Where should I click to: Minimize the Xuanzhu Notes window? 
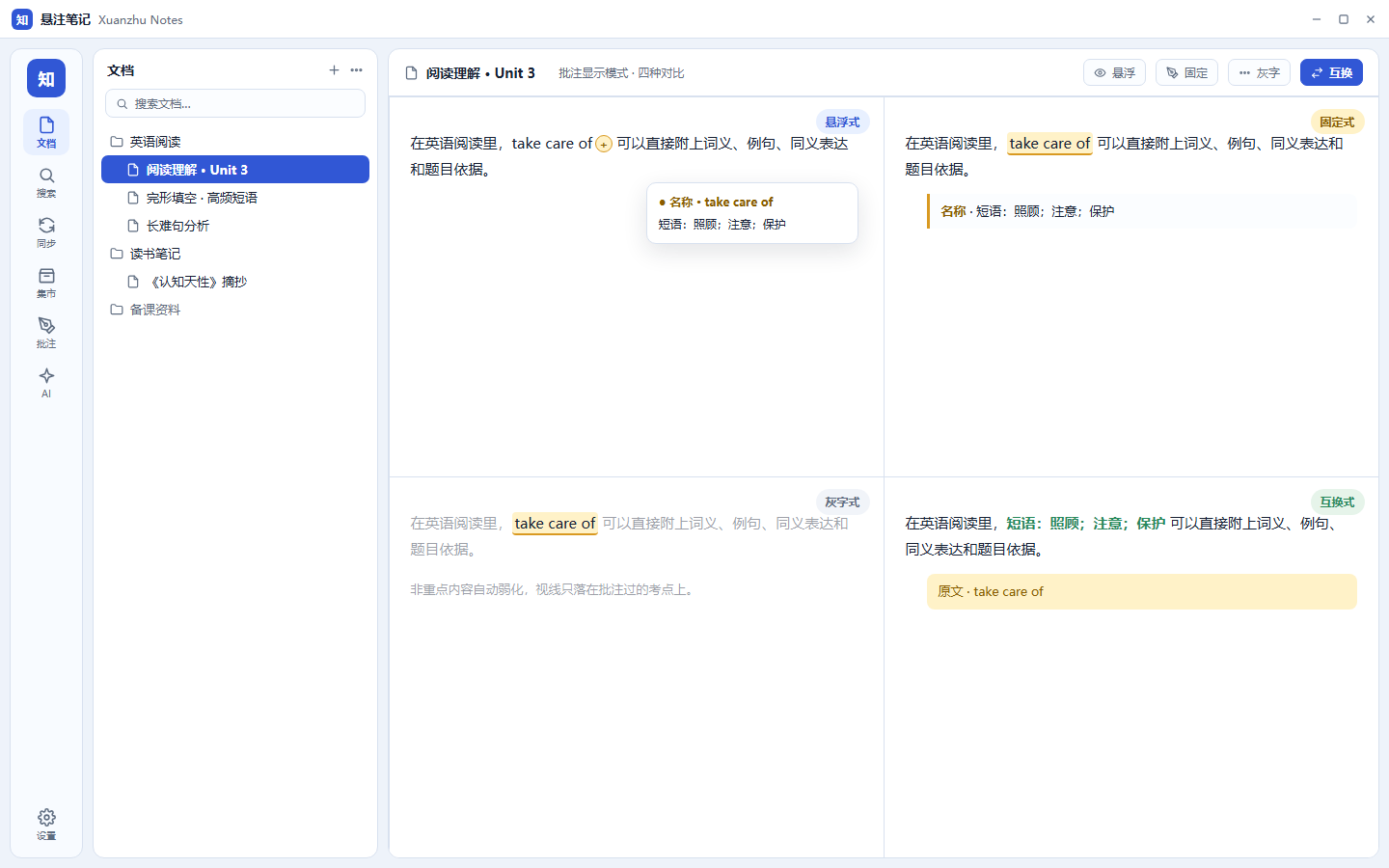point(1317,19)
